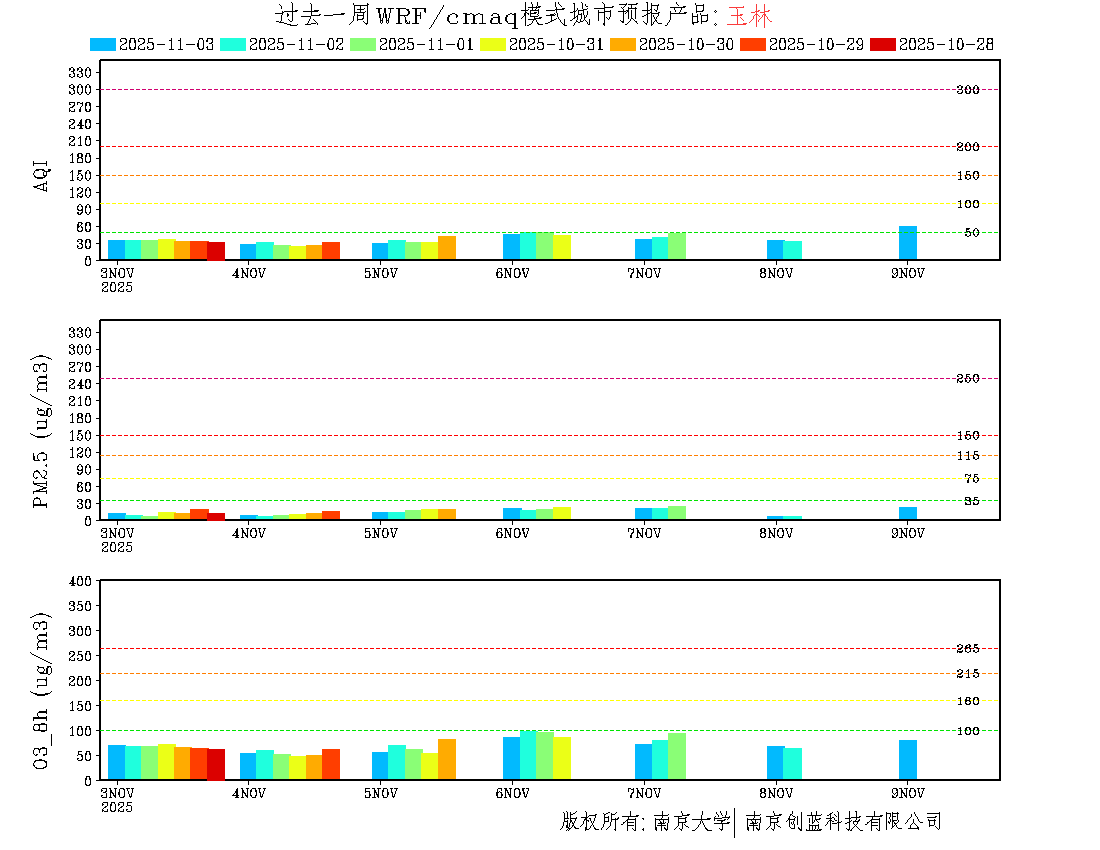Click the orange 5NOV bar in AQI chart
This screenshot has height=850, width=1100.
pos(447,248)
